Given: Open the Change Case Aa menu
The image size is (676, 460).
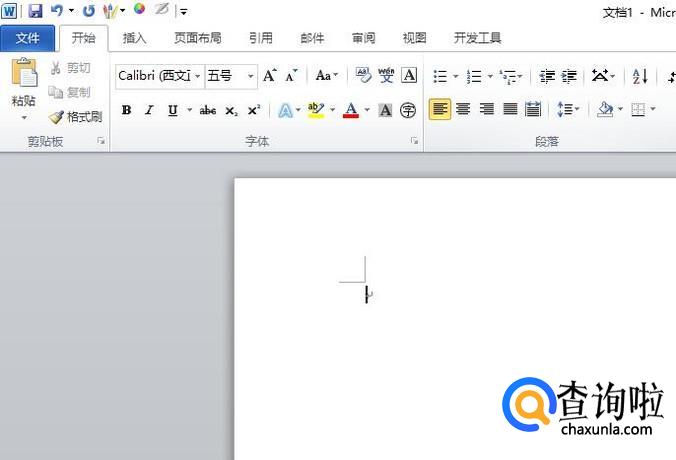Looking at the screenshot, I should click(326, 75).
